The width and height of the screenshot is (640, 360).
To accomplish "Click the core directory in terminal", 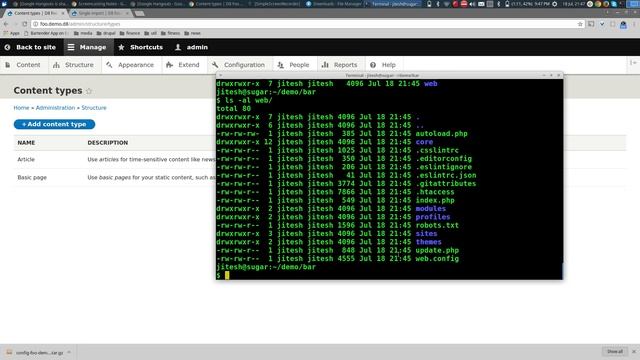I will (x=424, y=142).
